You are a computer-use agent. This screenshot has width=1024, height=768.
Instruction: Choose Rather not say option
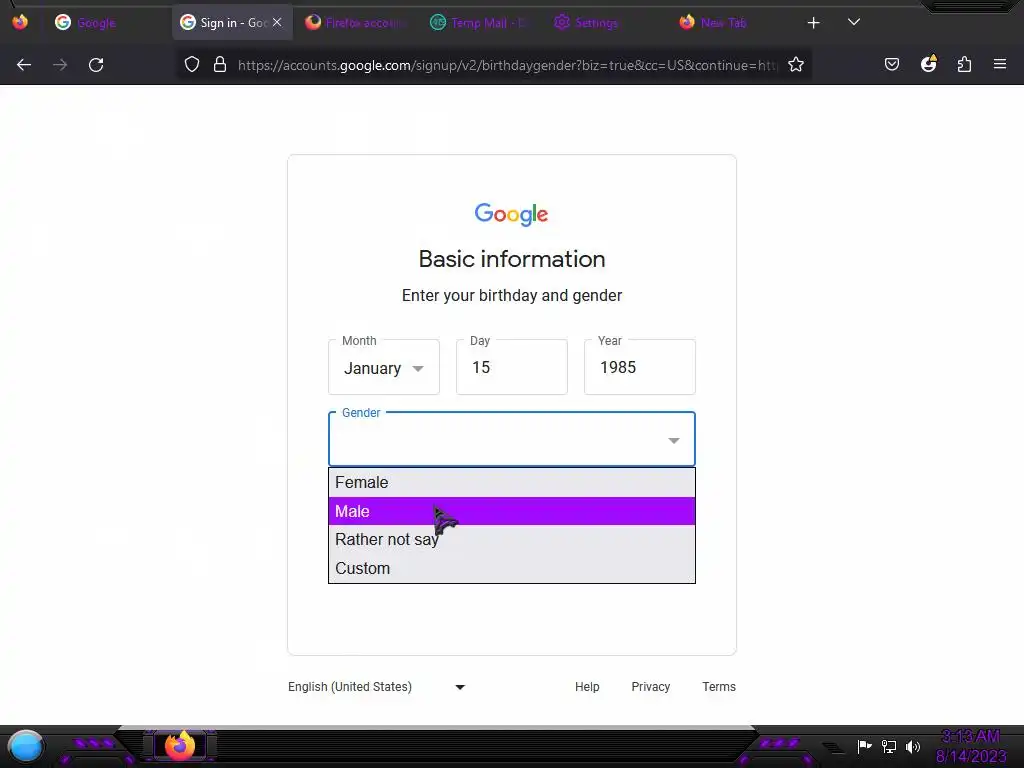(512, 539)
